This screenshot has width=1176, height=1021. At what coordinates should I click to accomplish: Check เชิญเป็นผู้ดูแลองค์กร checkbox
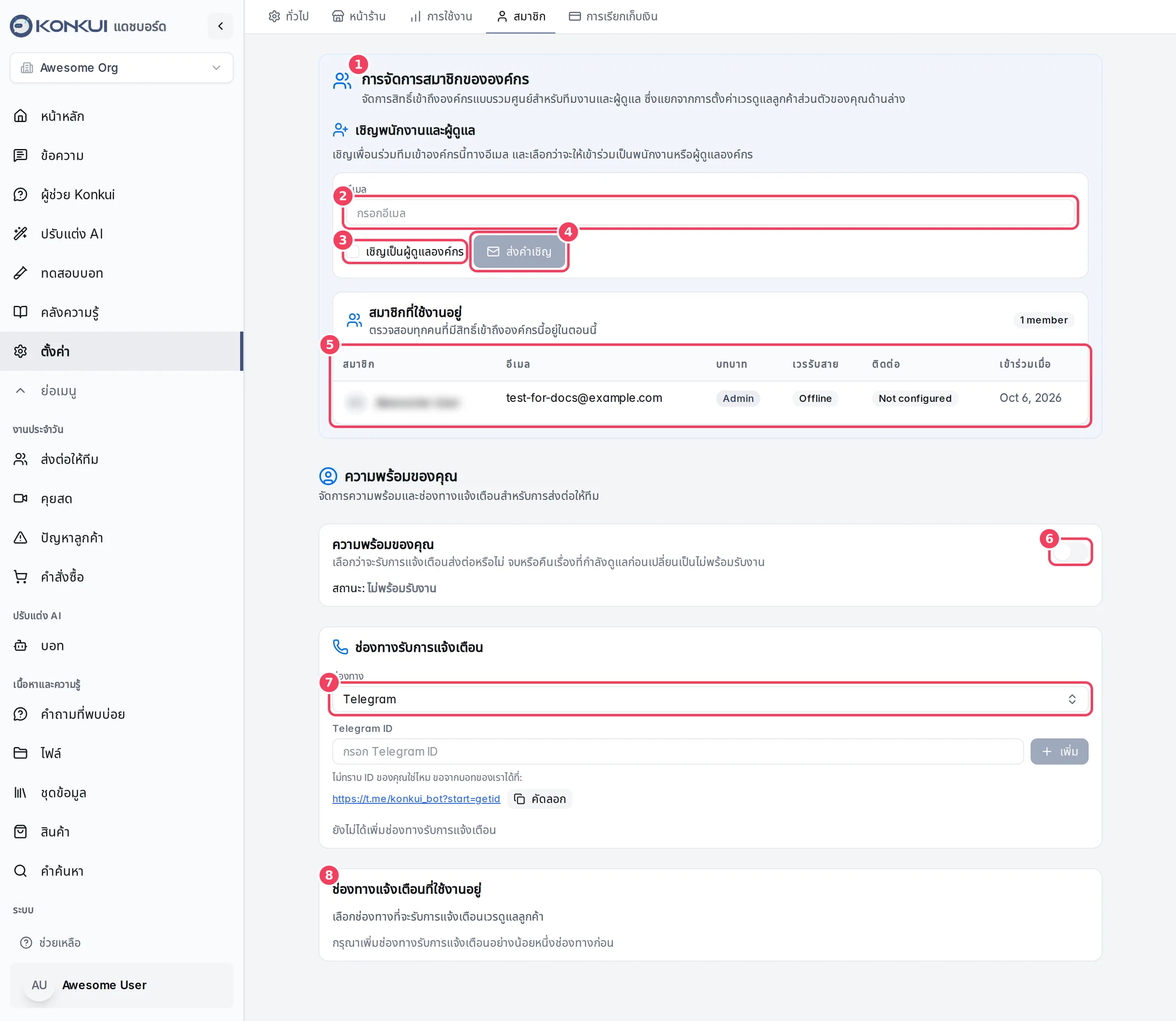[x=354, y=252]
